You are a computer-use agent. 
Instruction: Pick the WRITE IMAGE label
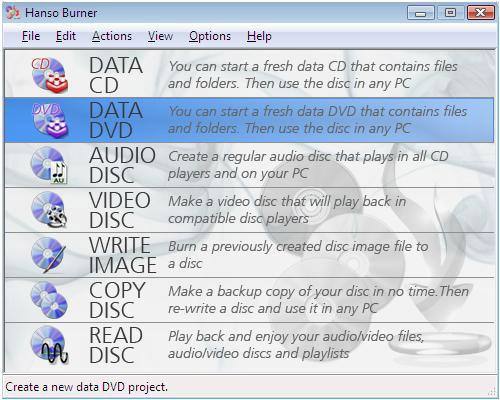click(123, 255)
